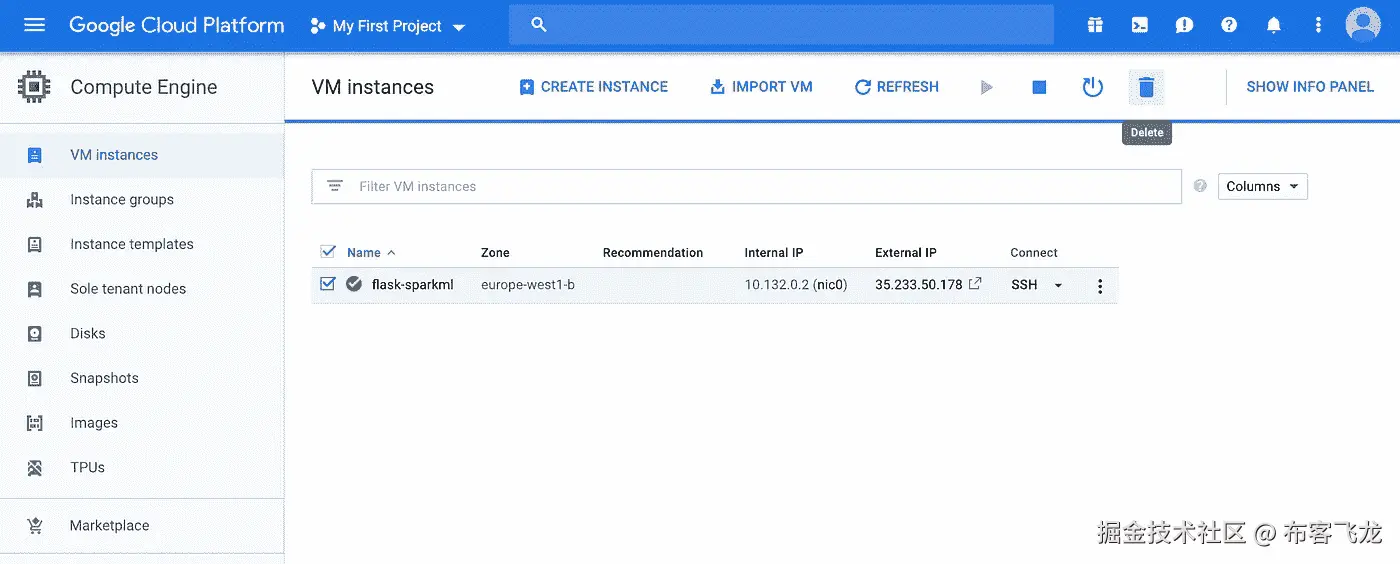Click the filter list icon
The image size is (1400, 564).
(335, 186)
